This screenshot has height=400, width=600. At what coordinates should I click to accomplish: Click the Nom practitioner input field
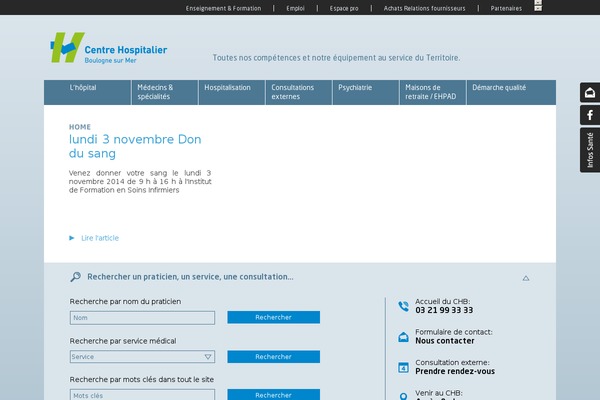[142, 318]
